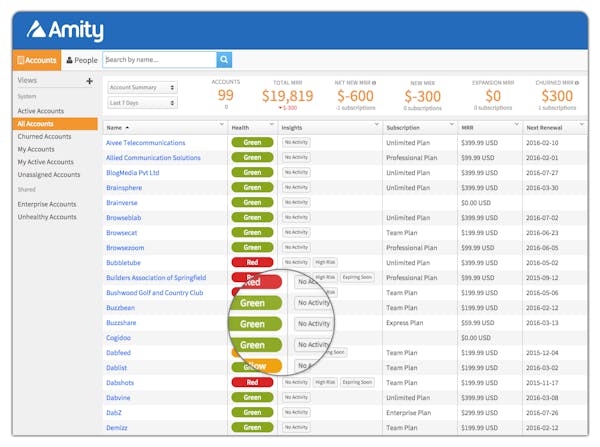This screenshot has height=447, width=600.
Task: Click Express Plan cell for Buzzshare
Action: pyautogui.click(x=404, y=323)
